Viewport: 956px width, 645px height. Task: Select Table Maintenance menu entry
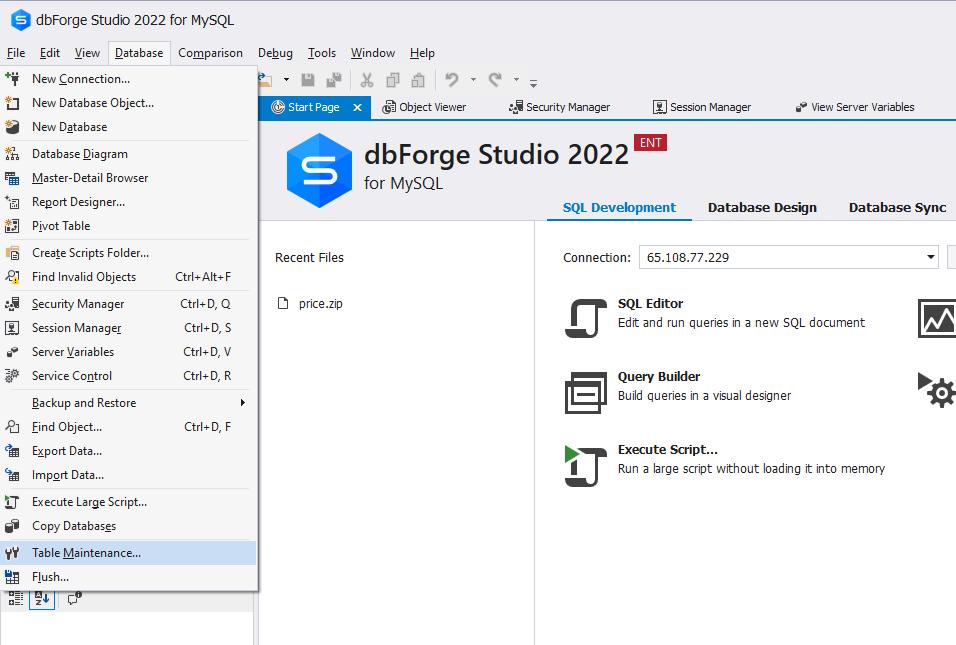point(128,553)
